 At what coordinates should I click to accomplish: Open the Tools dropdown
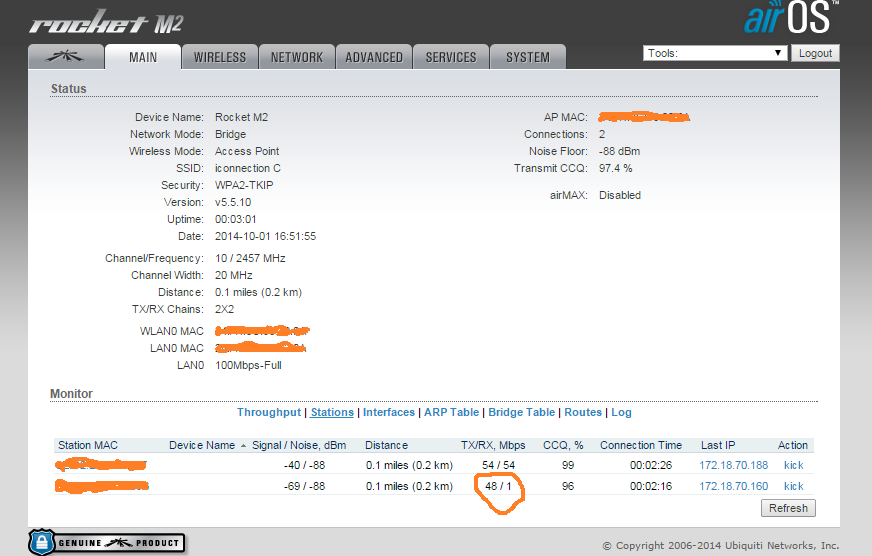tap(715, 53)
